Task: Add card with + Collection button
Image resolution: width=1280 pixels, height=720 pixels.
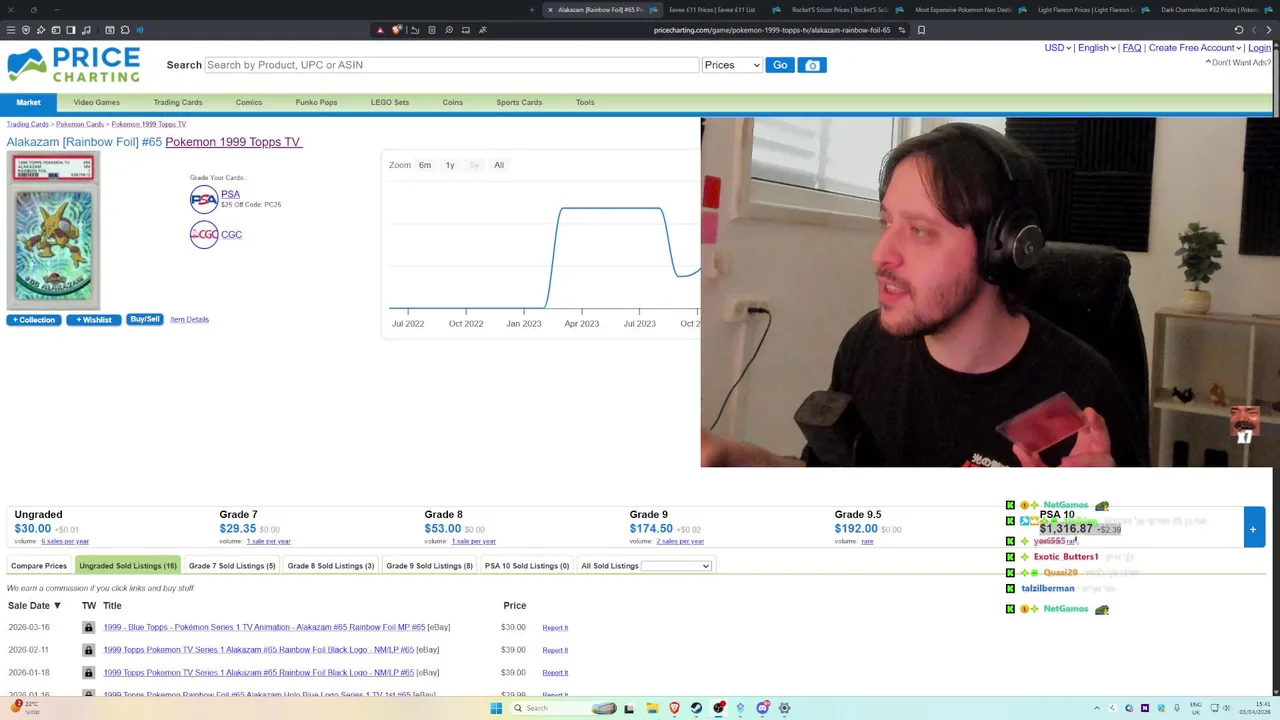Action: pyautogui.click(x=33, y=320)
